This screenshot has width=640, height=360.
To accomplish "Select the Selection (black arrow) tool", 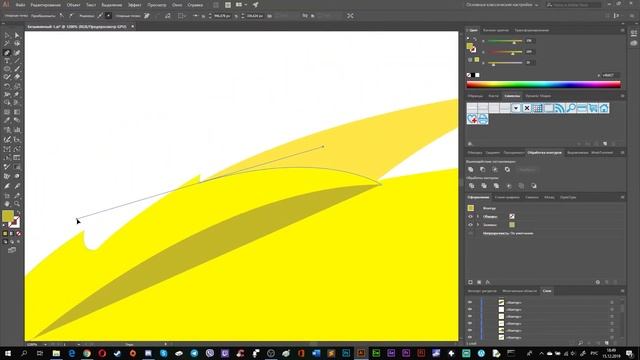I will point(7,36).
